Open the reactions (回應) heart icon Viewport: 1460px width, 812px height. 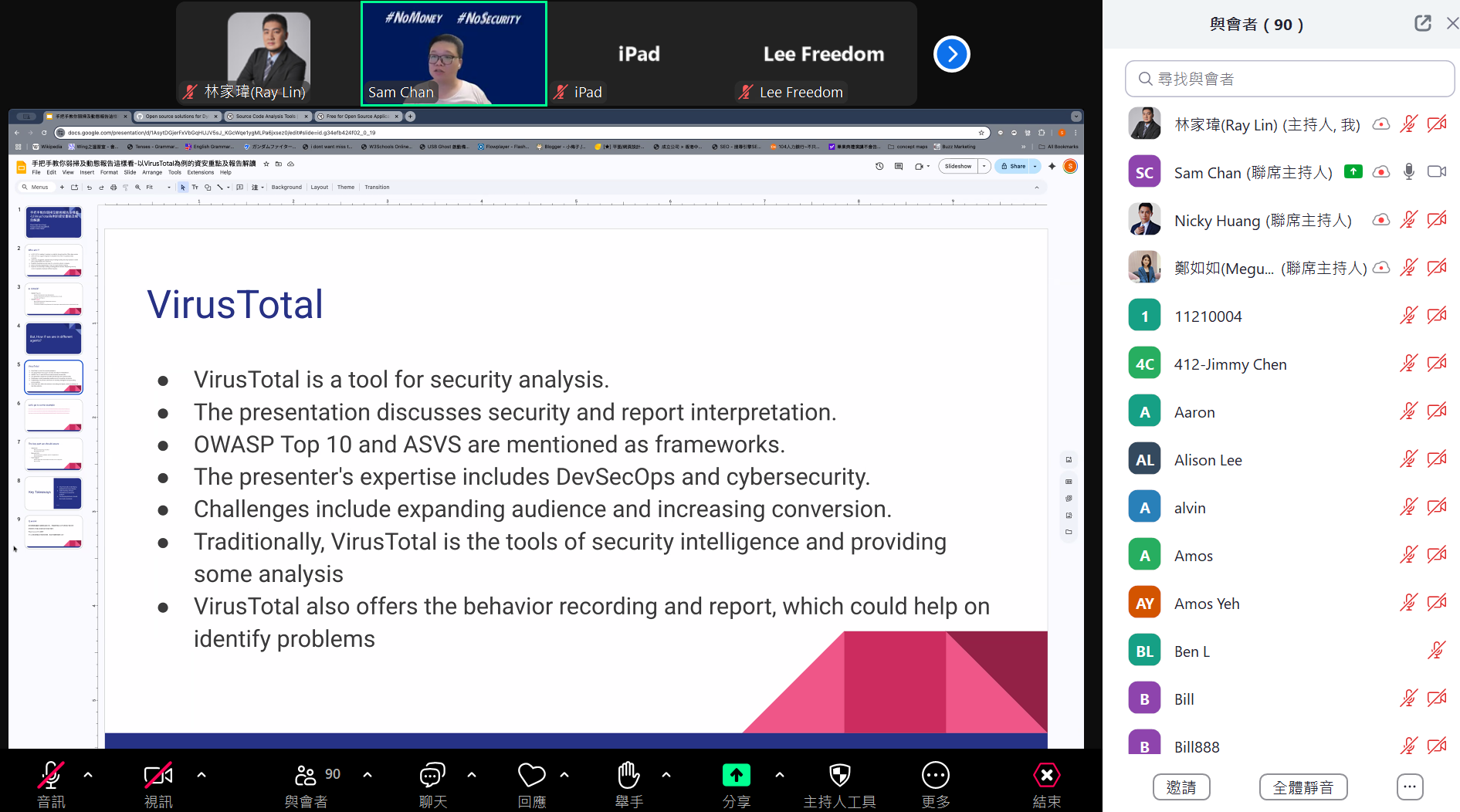[531, 775]
